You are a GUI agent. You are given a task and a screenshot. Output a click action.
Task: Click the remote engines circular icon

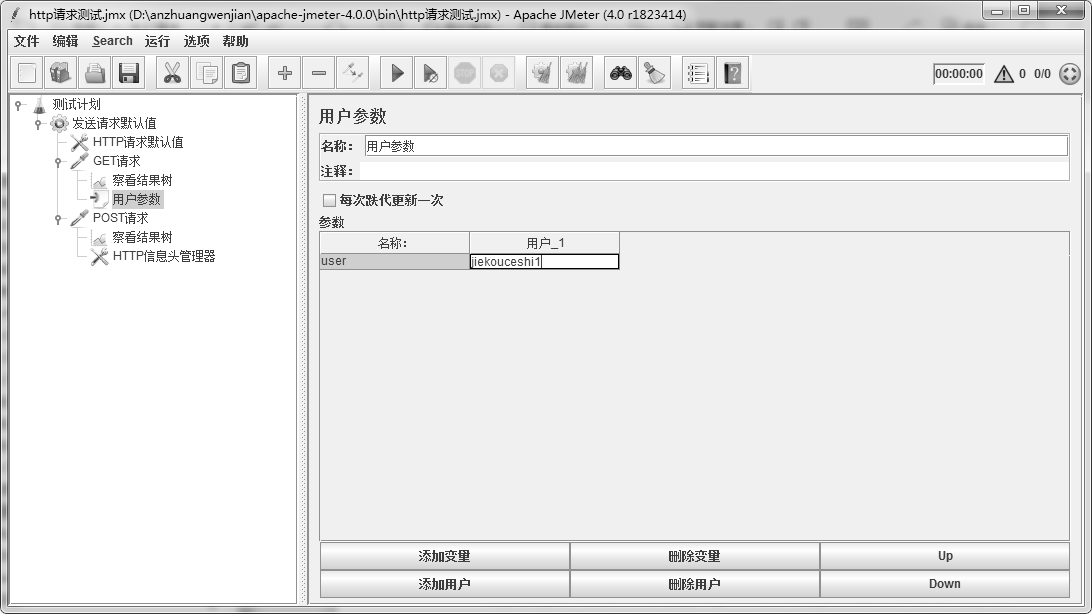(x=1070, y=74)
